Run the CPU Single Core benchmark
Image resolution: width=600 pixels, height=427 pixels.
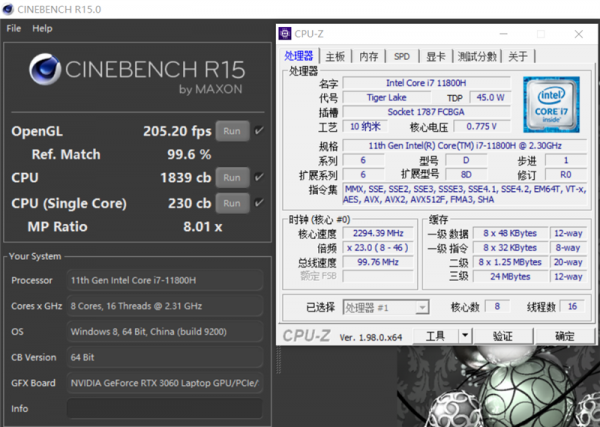(x=232, y=203)
